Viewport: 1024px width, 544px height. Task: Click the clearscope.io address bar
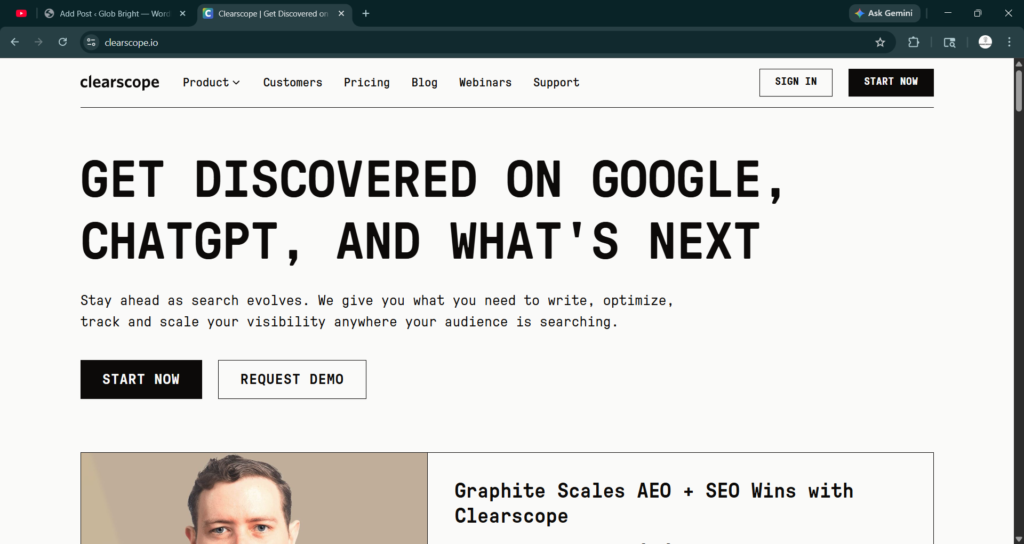(480, 42)
